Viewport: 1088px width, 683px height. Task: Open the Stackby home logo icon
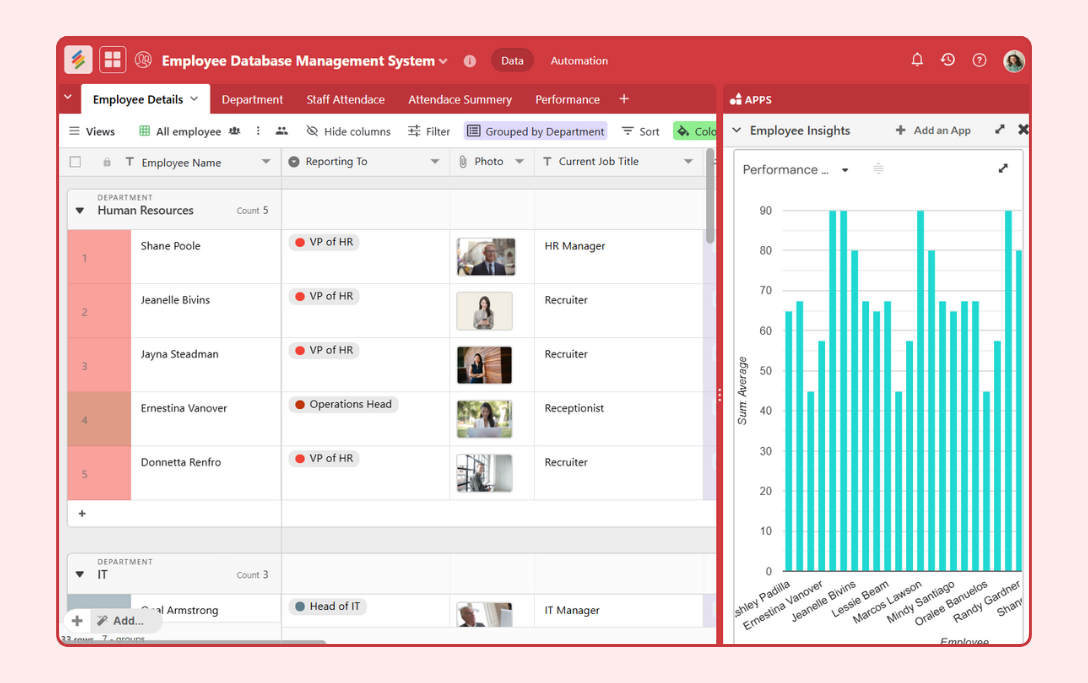[78, 59]
